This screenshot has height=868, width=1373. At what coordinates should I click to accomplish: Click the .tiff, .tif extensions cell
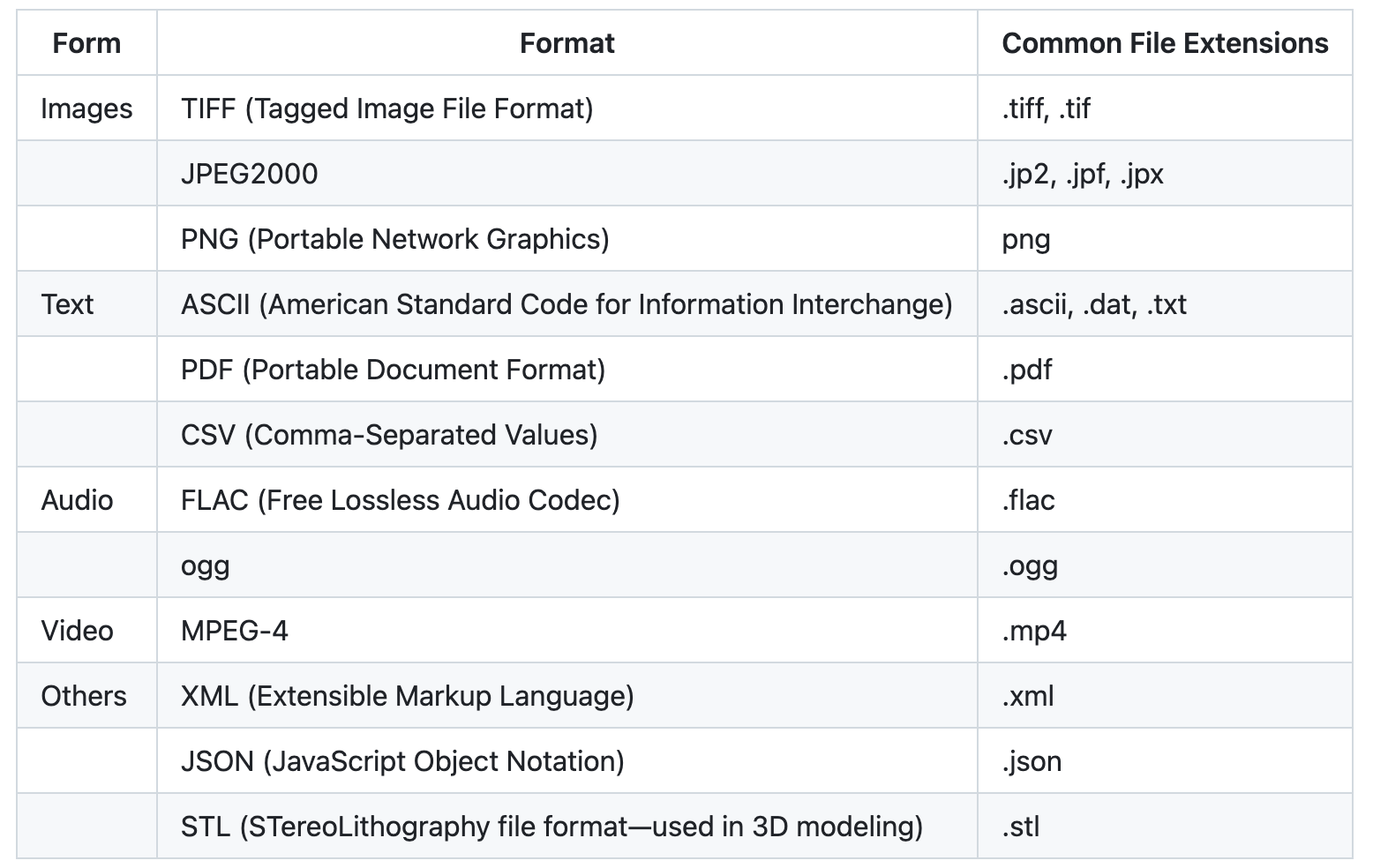tap(1047, 108)
